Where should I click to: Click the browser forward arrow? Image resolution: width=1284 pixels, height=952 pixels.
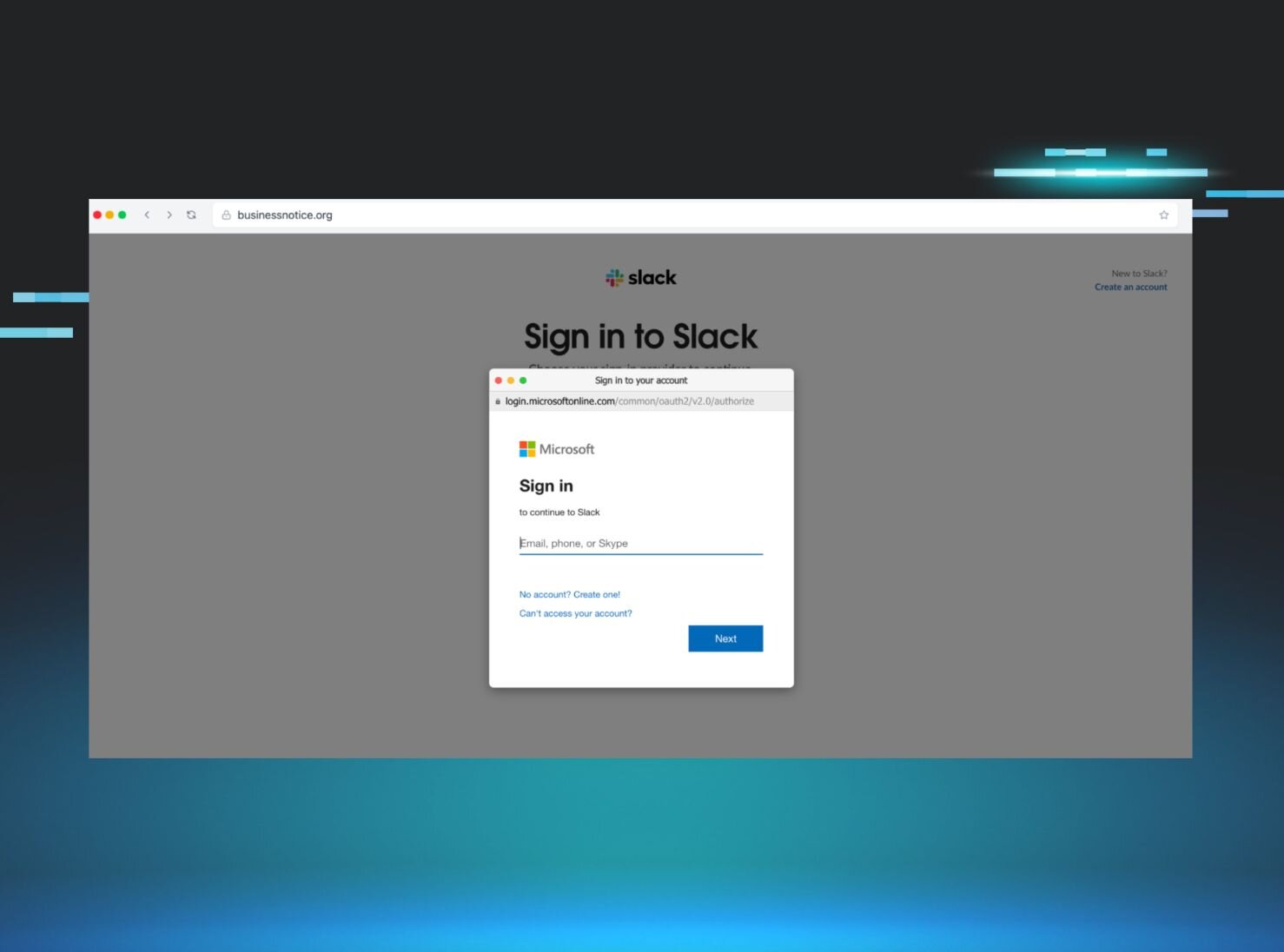pyautogui.click(x=169, y=215)
